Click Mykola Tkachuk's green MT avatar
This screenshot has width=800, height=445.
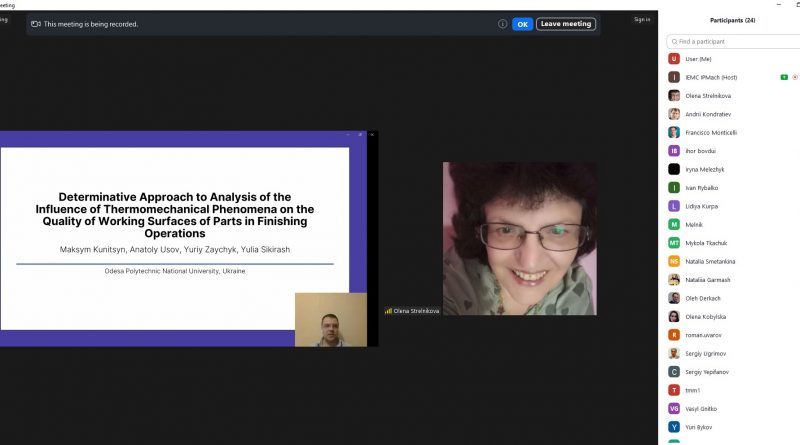674,243
